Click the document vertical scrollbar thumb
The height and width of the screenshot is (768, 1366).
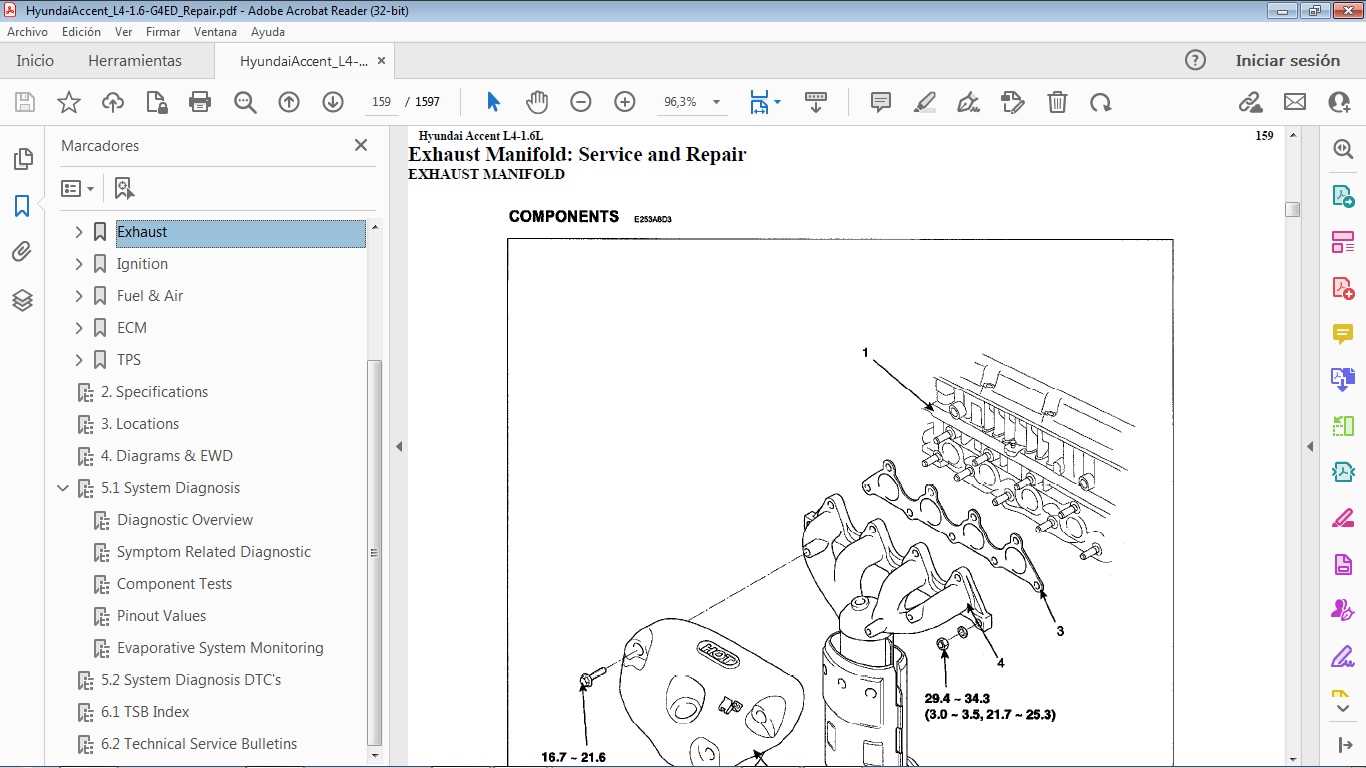1293,209
